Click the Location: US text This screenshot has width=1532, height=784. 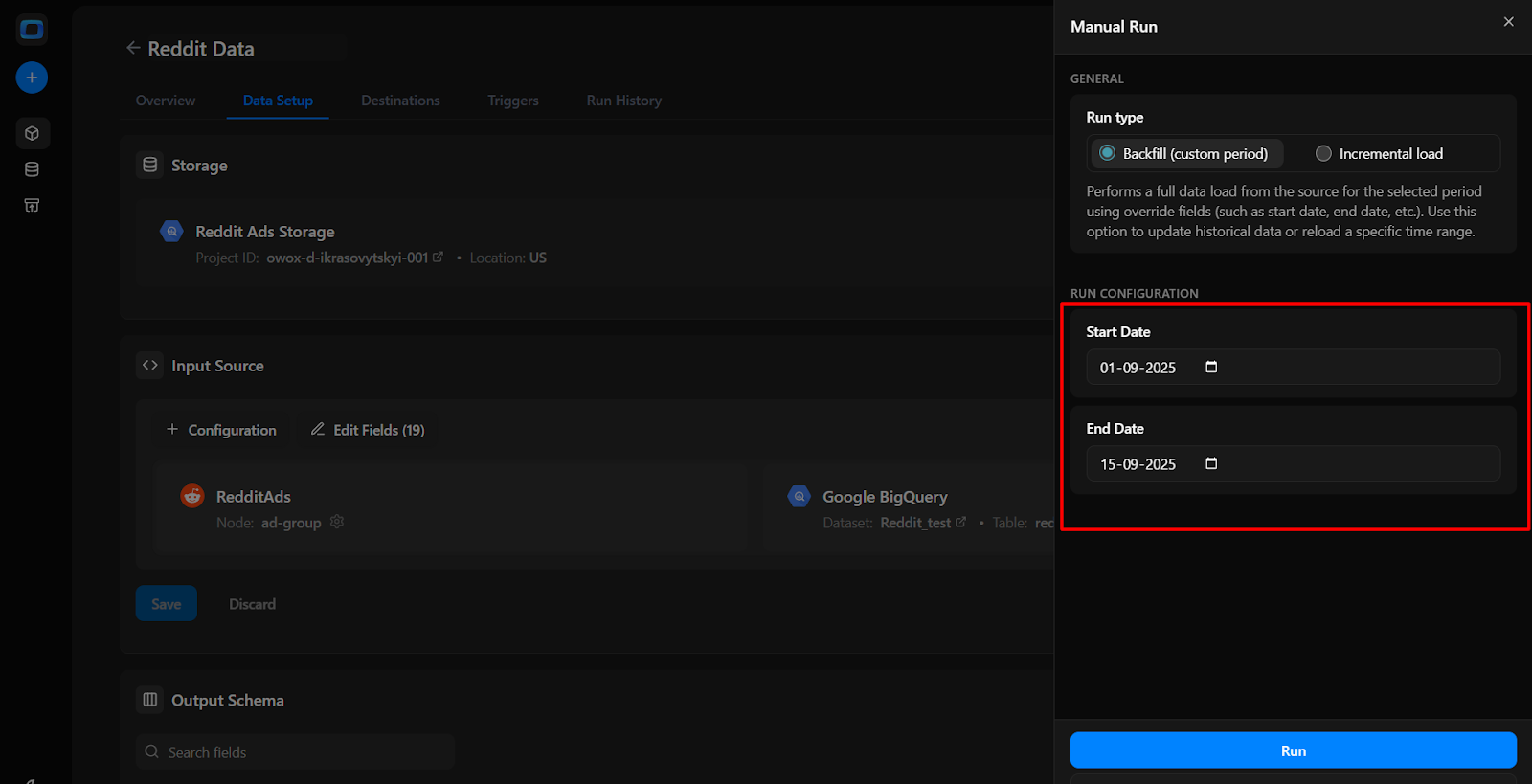pyautogui.click(x=508, y=258)
